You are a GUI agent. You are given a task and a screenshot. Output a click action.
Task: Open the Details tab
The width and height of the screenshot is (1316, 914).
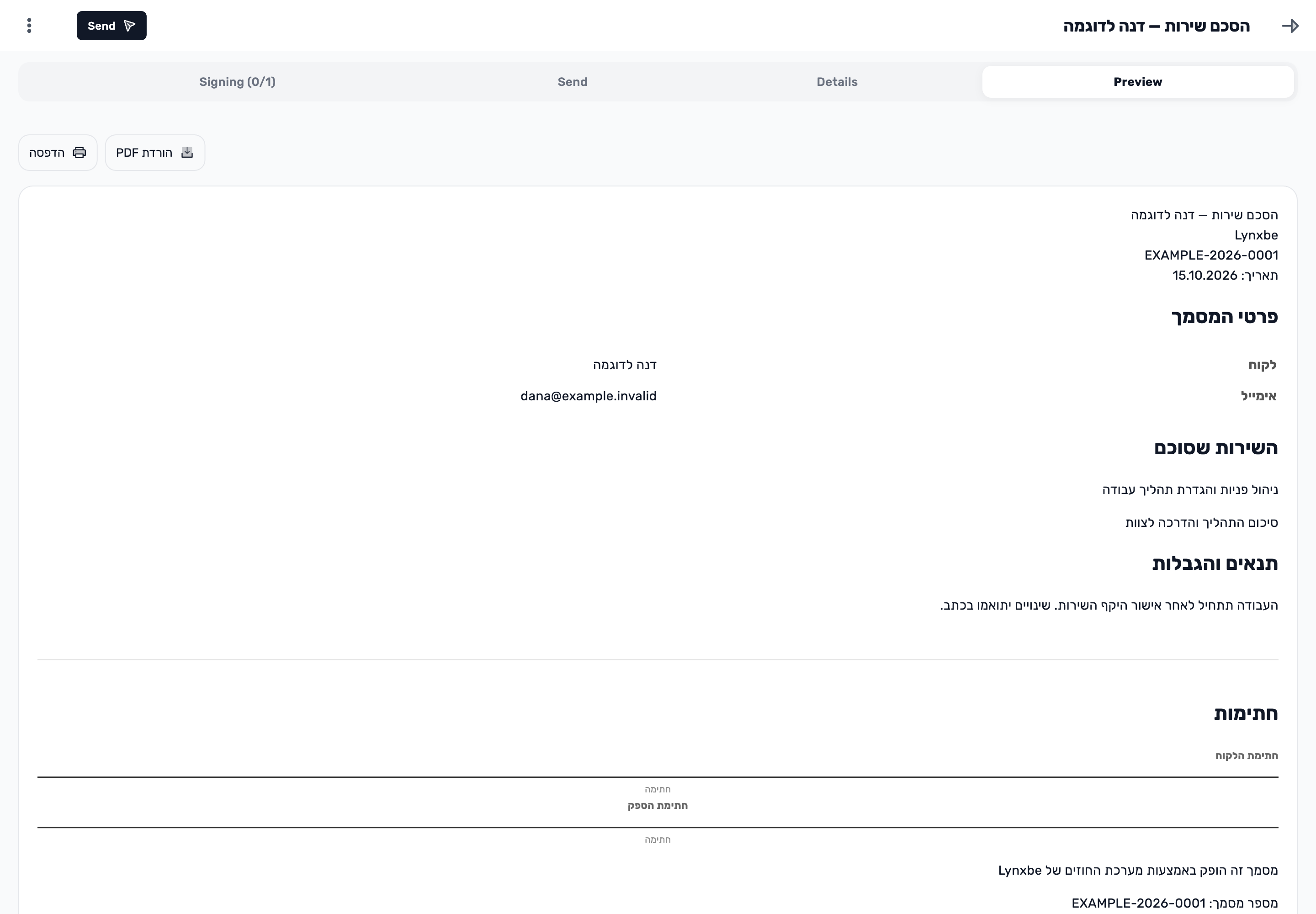click(x=837, y=82)
